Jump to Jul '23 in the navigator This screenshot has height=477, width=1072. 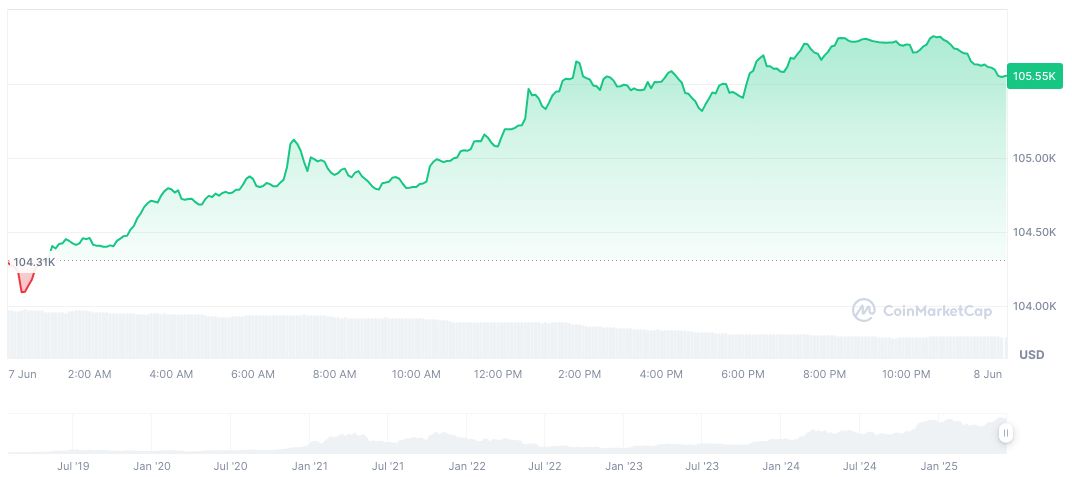(702, 466)
